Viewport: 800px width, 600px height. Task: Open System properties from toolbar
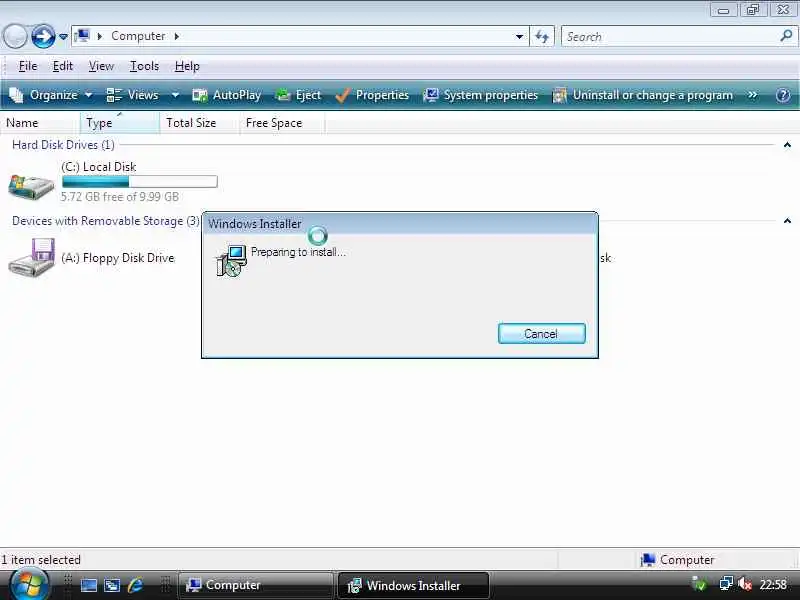coord(480,95)
